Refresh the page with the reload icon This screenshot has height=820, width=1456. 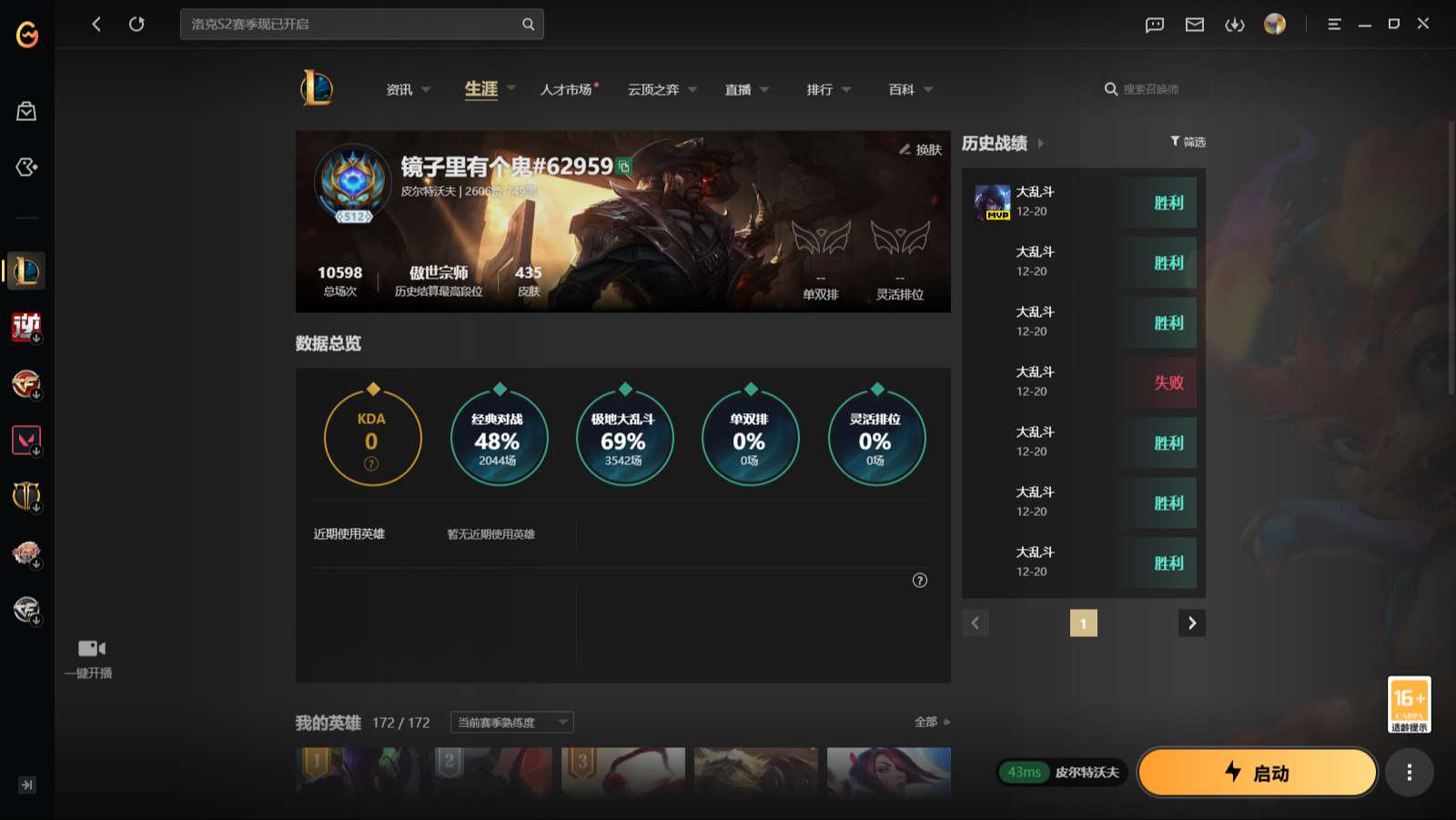[136, 24]
